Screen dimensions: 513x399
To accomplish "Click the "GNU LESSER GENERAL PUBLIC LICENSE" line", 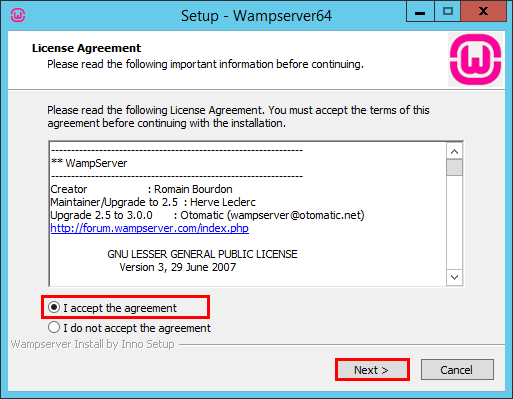I will pos(202,254).
